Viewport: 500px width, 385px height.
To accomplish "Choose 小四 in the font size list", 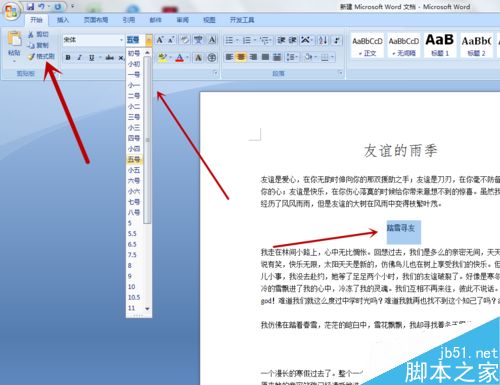I will [x=134, y=149].
